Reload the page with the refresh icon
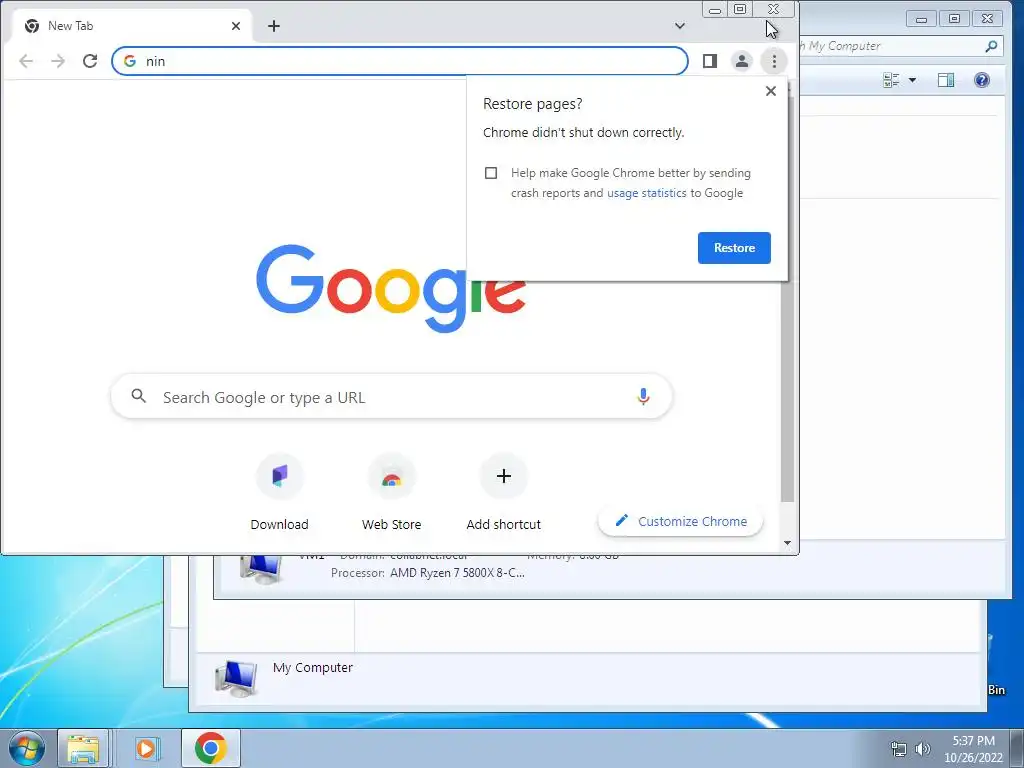The width and height of the screenshot is (1024, 768). click(x=90, y=61)
